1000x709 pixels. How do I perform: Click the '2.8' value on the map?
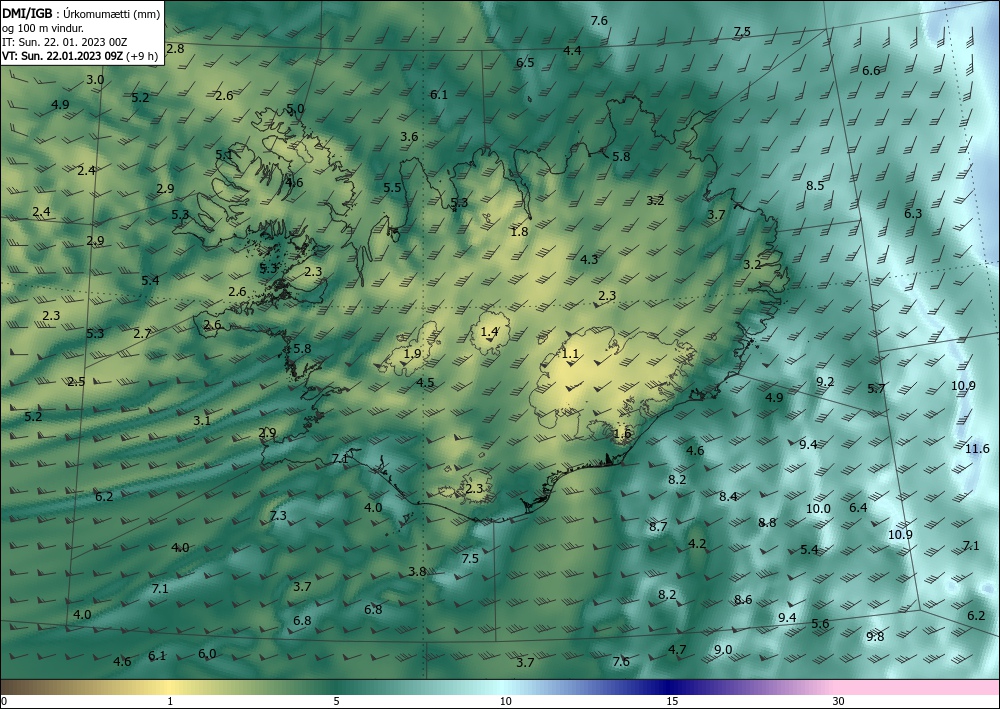(175, 48)
